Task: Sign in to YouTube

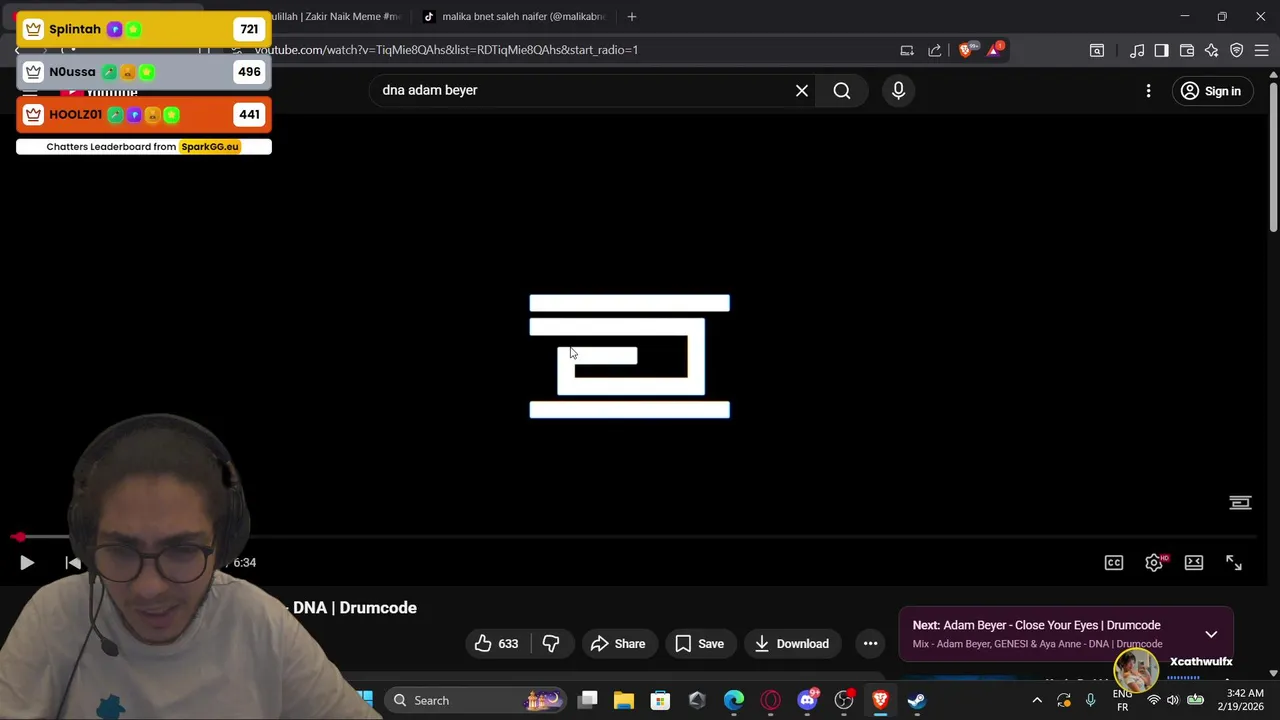Action: 1211,91
